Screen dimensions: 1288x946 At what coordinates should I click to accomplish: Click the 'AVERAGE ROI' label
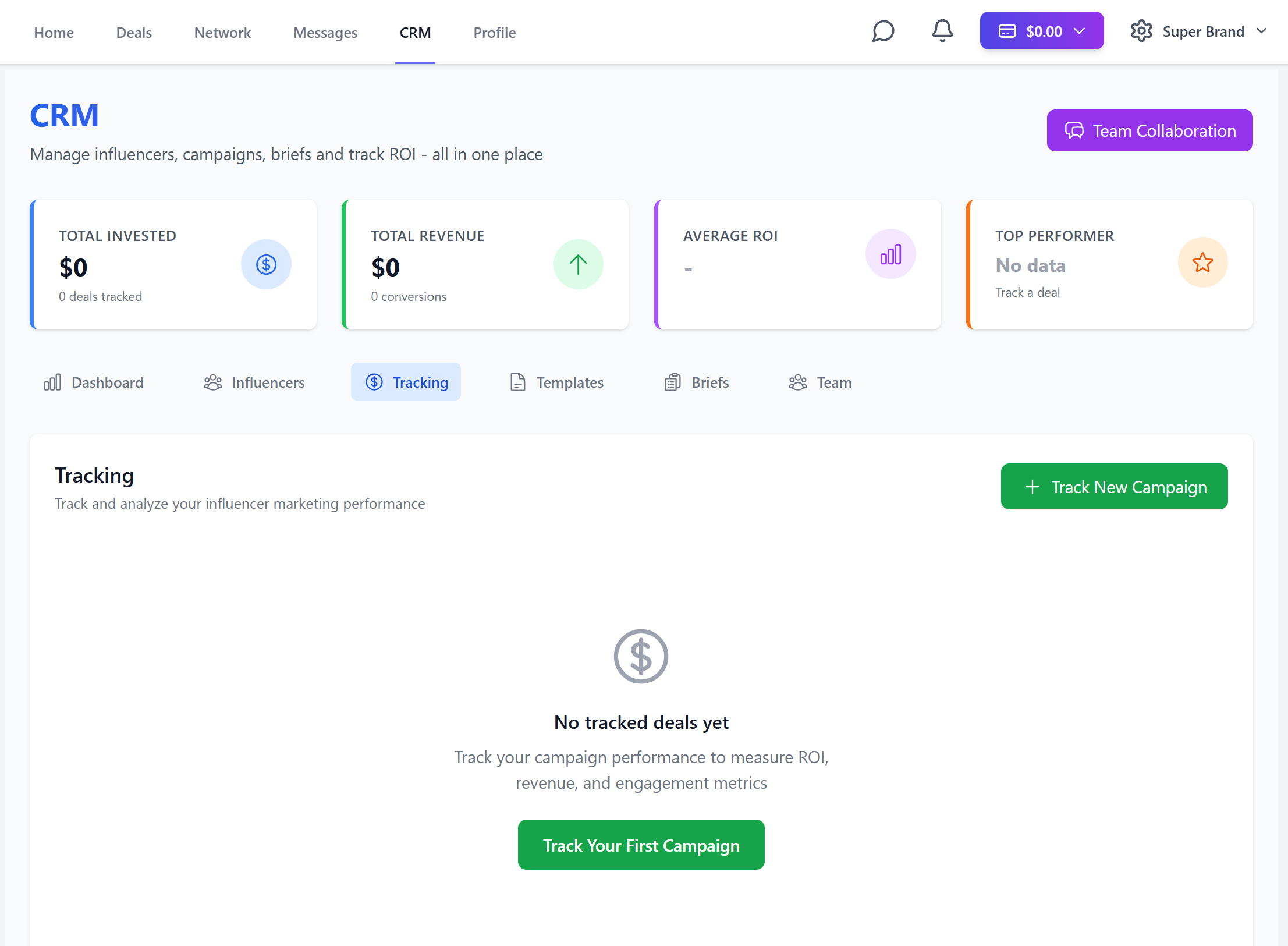pyautogui.click(x=730, y=236)
